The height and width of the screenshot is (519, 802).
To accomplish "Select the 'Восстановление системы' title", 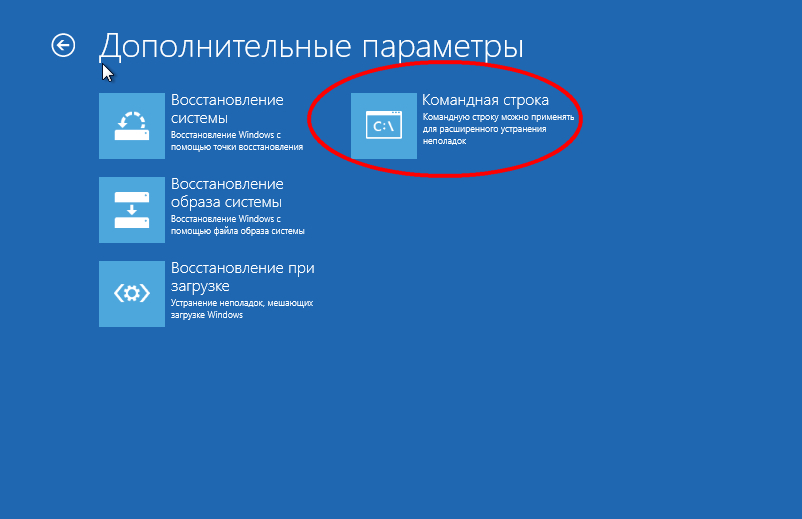I will pyautogui.click(x=227, y=108).
